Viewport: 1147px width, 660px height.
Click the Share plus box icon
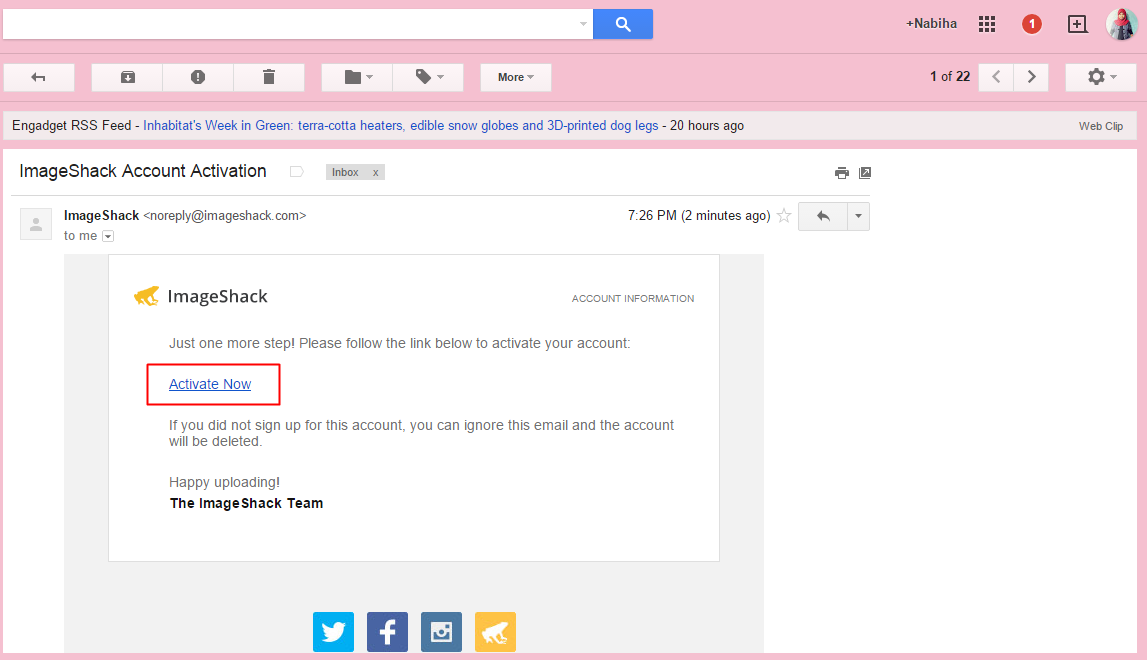(x=1077, y=24)
